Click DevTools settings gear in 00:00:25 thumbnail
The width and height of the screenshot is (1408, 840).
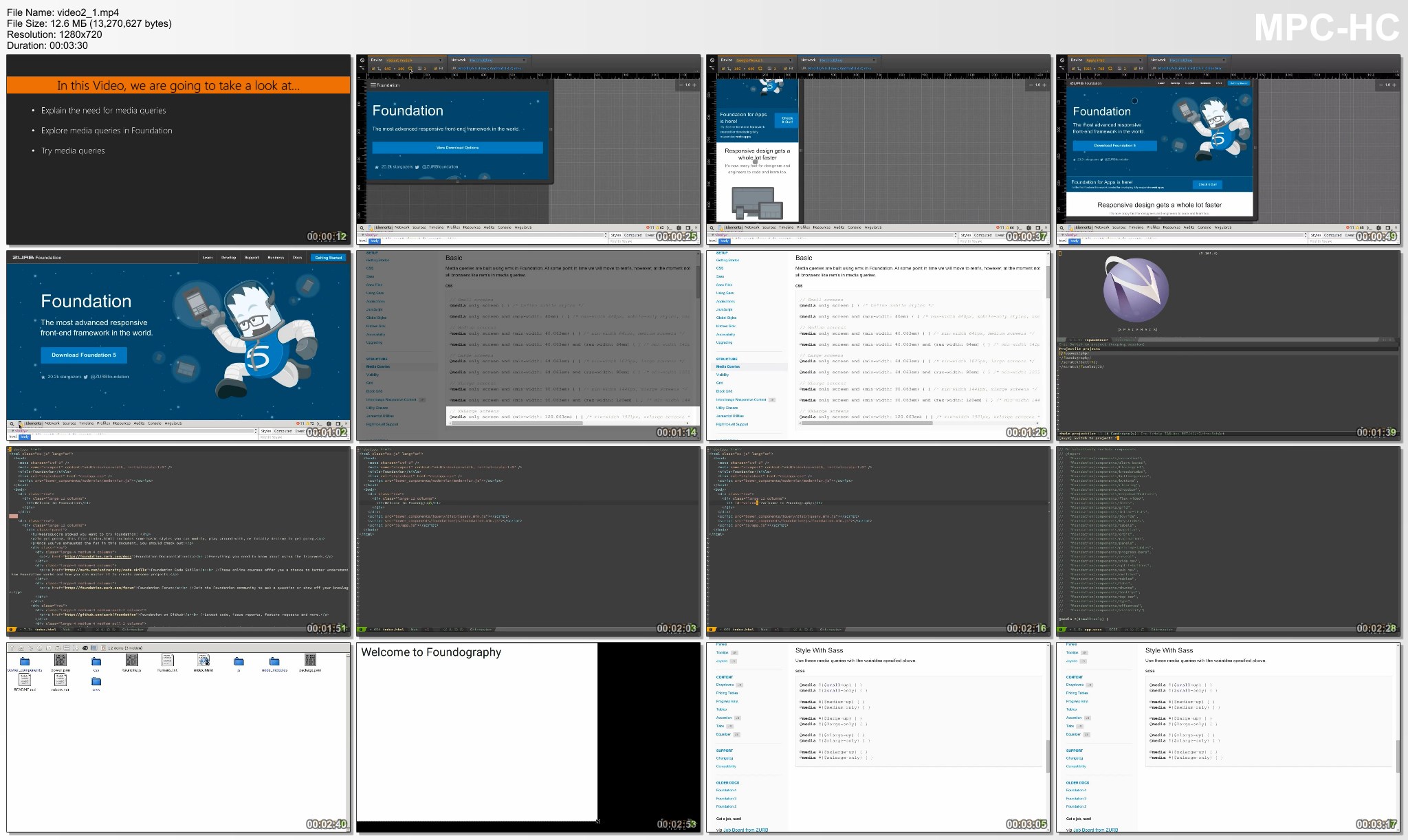click(x=679, y=228)
